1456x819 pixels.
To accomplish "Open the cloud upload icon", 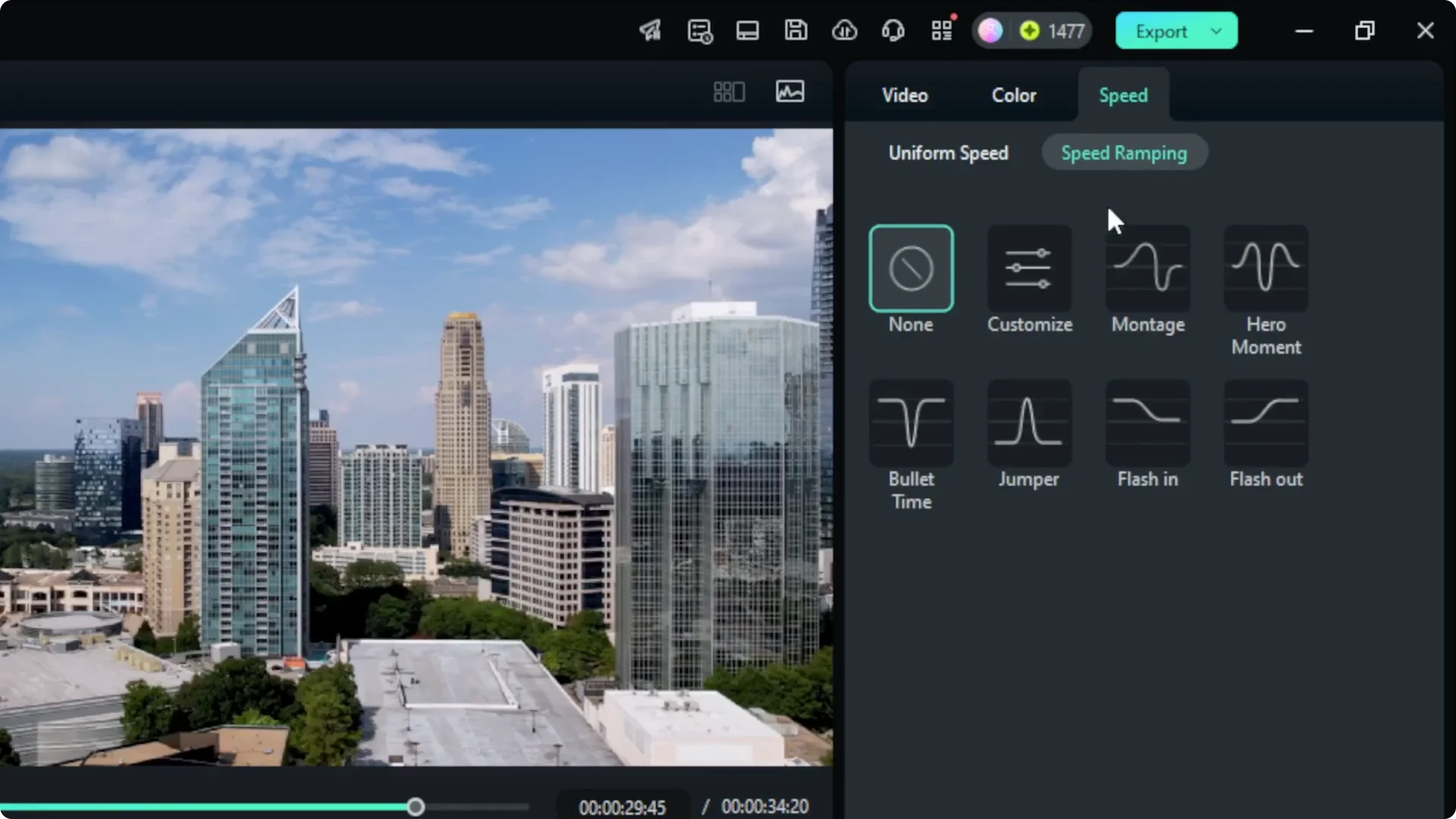I will coord(845,30).
